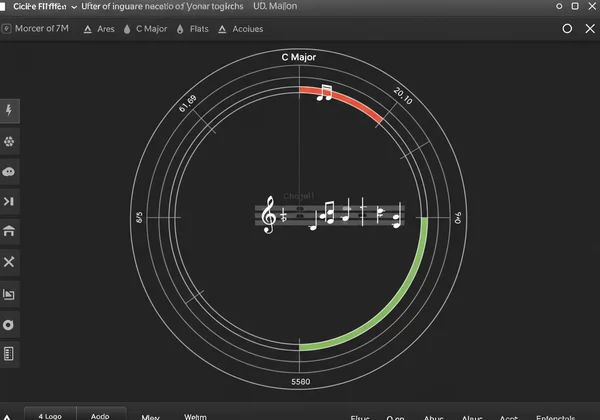Viewport: 600px width, 420px height.
Task: Switch to the Aodo tab
Action: pyautogui.click(x=100, y=416)
